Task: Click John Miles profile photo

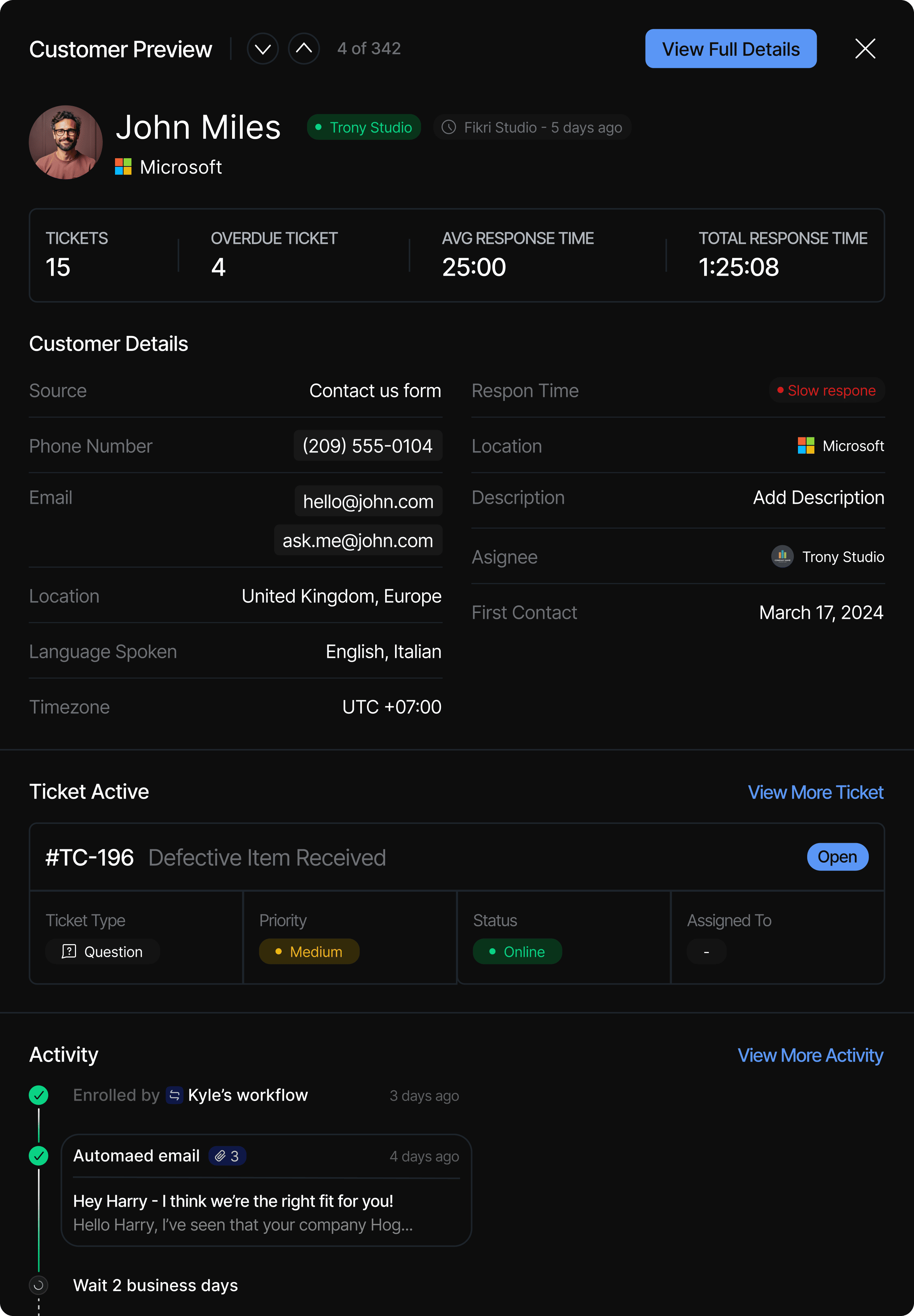Action: click(x=66, y=142)
